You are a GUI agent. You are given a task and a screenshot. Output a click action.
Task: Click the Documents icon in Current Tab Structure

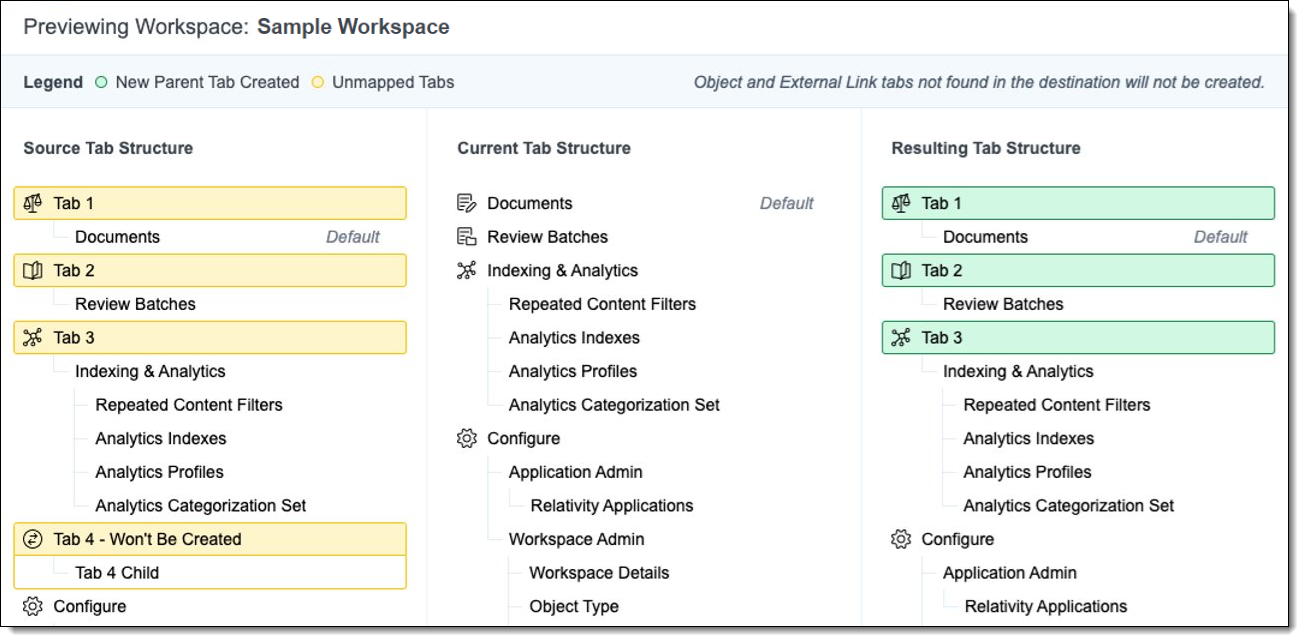[x=466, y=203]
